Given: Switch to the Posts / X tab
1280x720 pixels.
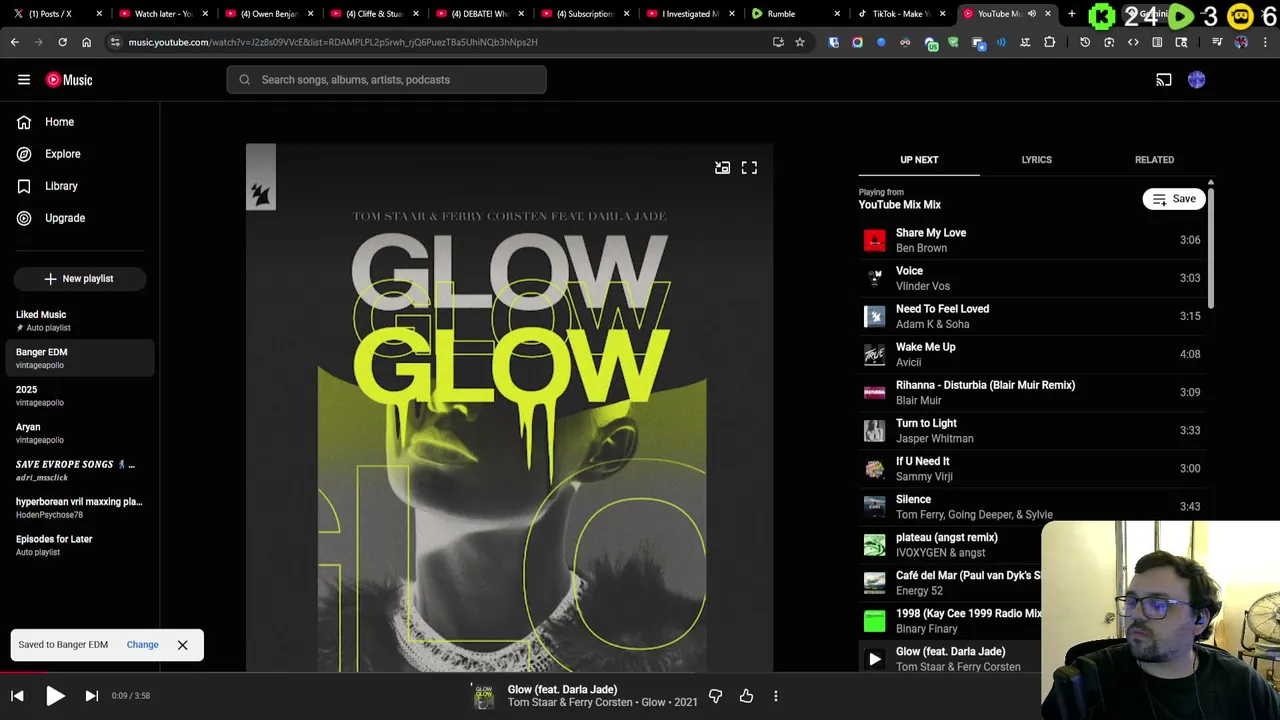Looking at the screenshot, I should (x=57, y=14).
